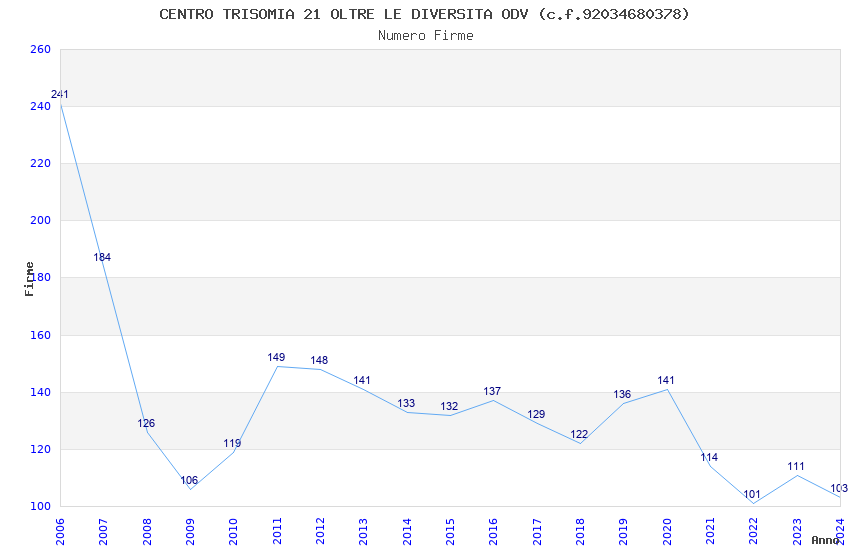Click the chart title CENTRO TRISOMIA 21
The width and height of the screenshot is (850, 550).
pos(424,14)
